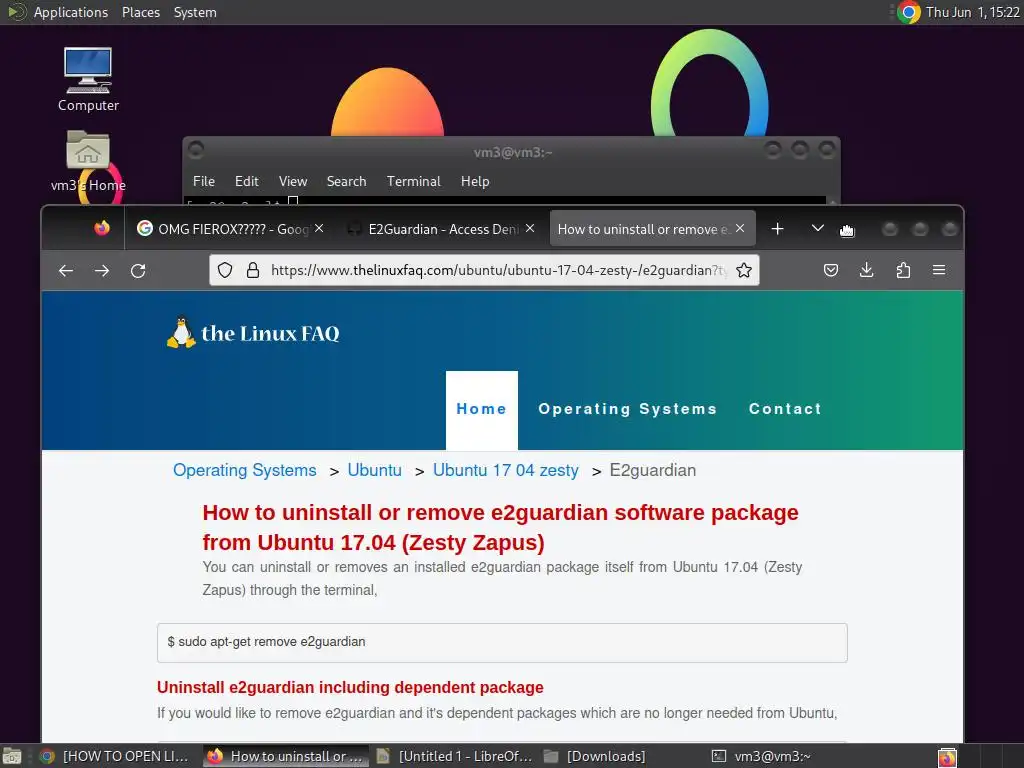The width and height of the screenshot is (1024, 768).
Task: Select the Computer desktop icon
Action: tap(88, 80)
